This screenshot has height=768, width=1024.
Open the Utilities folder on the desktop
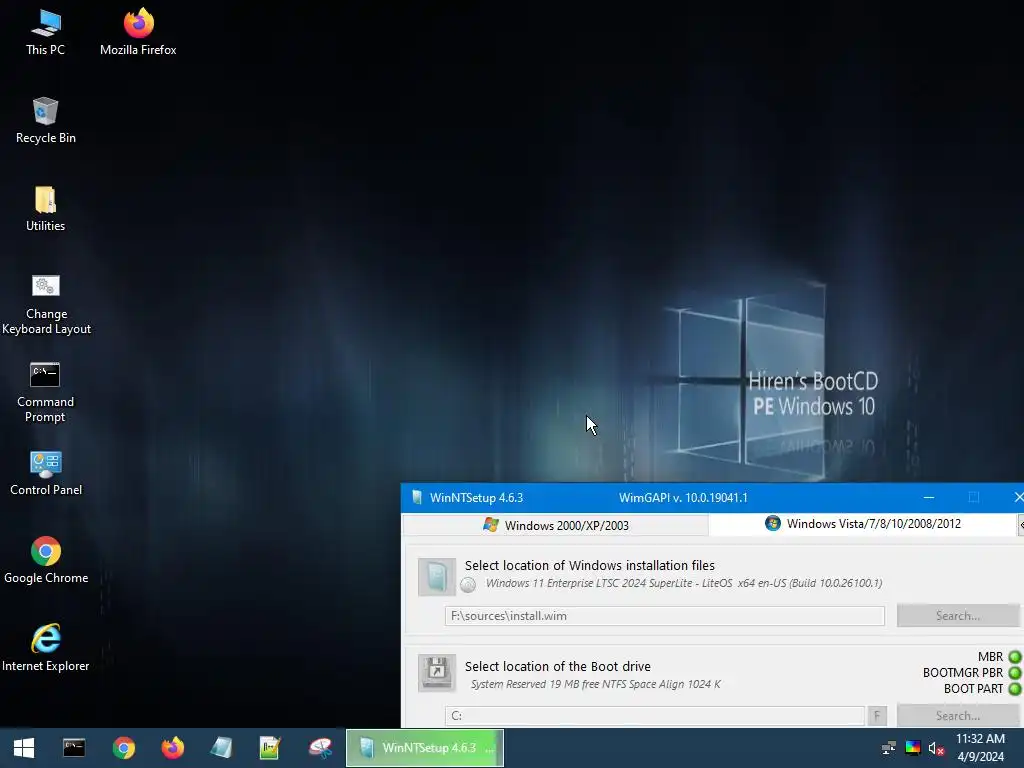45,208
